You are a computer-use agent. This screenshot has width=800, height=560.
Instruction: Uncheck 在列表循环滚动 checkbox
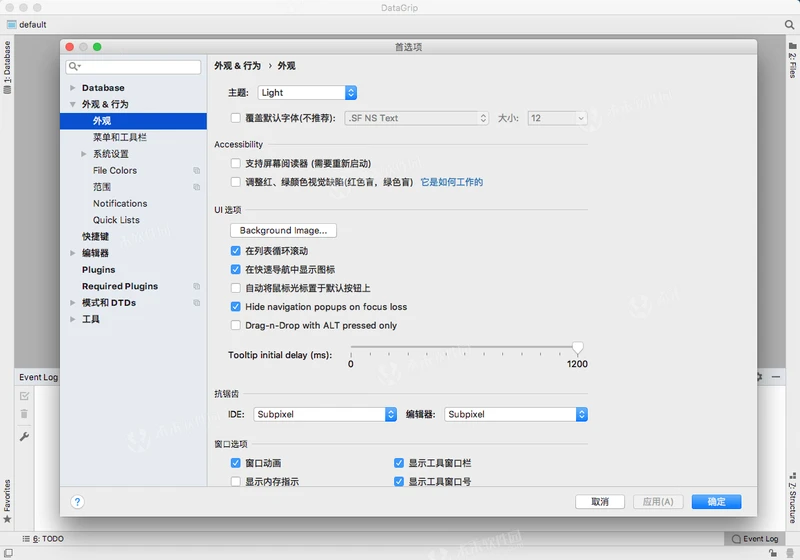pos(235,251)
